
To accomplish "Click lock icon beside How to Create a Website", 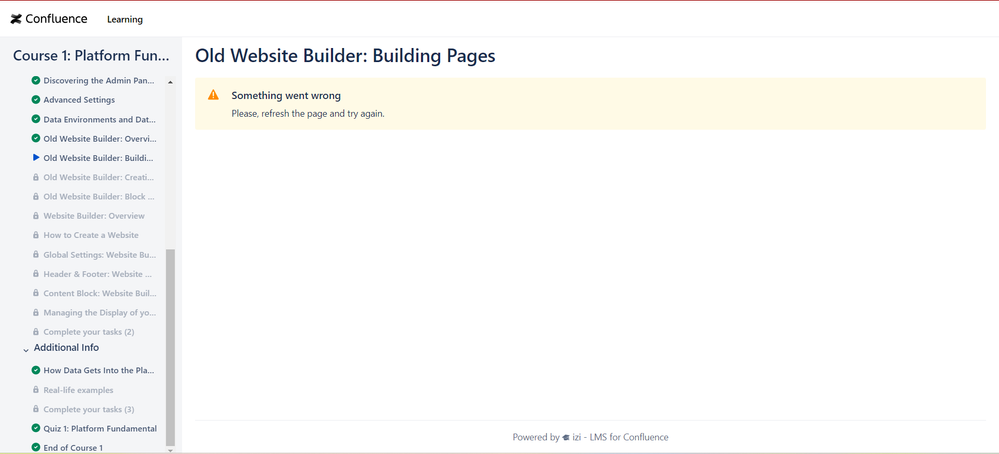I will (x=36, y=235).
